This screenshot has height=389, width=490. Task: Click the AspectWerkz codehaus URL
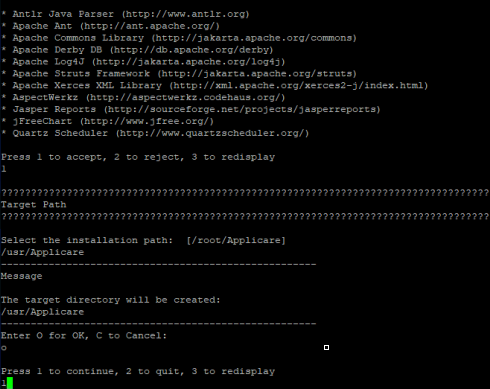click(x=185, y=98)
